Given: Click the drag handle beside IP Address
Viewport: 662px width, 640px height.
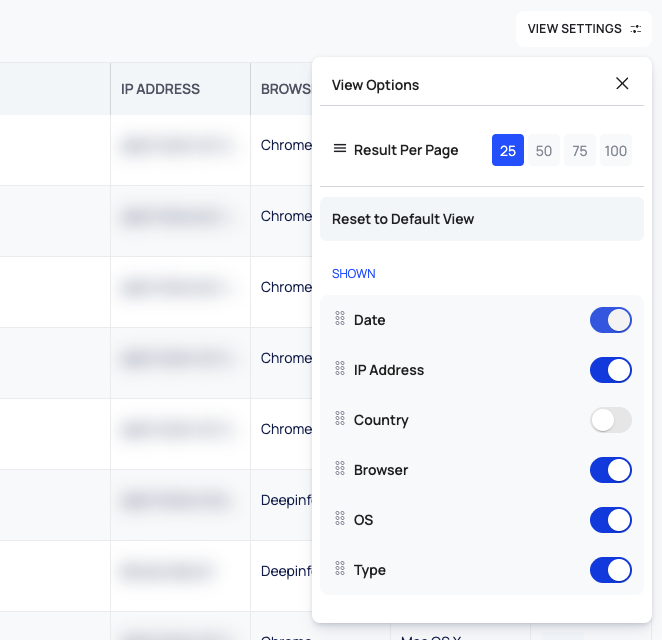Looking at the screenshot, I should tap(340, 368).
